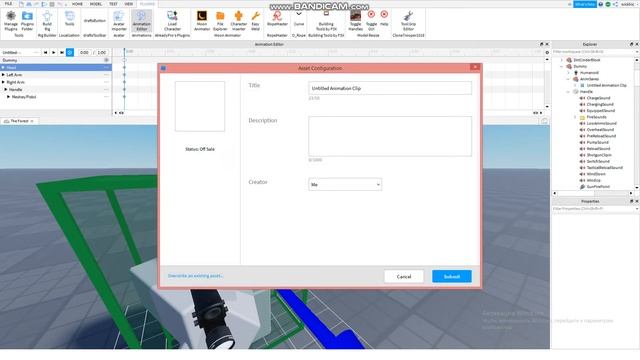Click the Load Character plugin
Viewport: 640px width, 360px height.
click(172, 21)
